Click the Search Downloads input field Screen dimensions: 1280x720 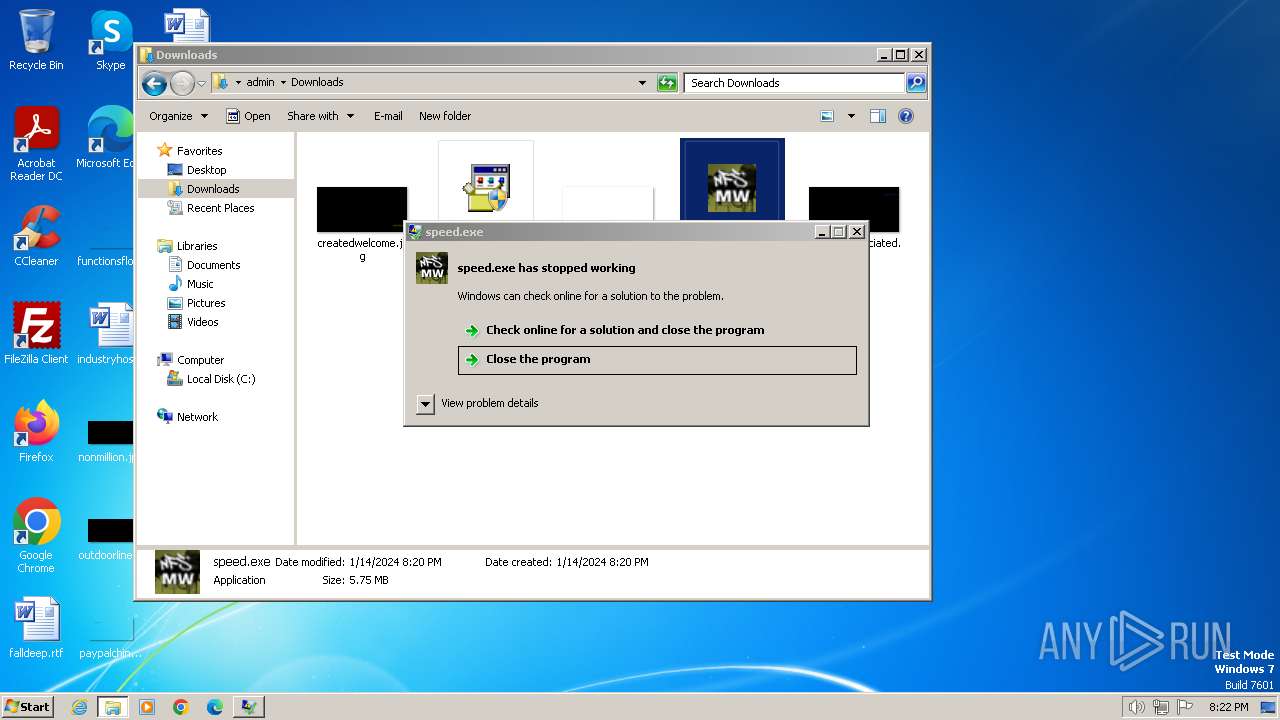click(795, 83)
